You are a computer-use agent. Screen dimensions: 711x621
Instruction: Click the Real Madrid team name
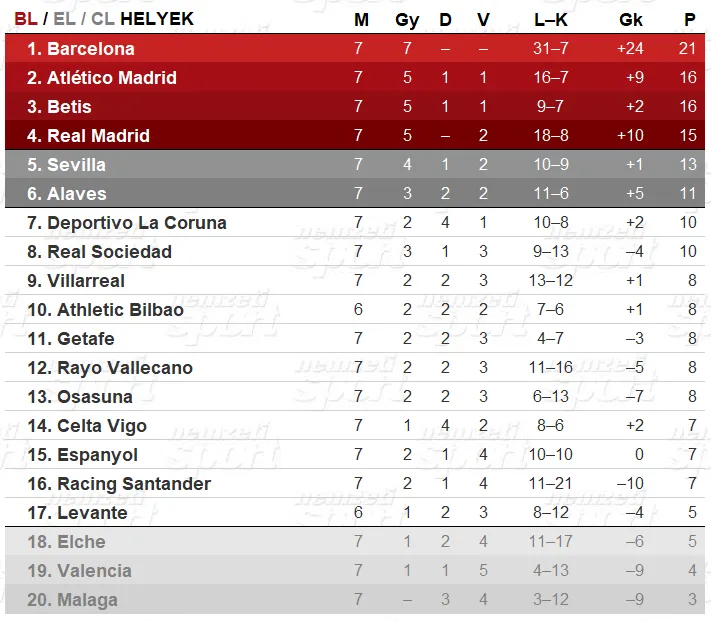point(98,136)
